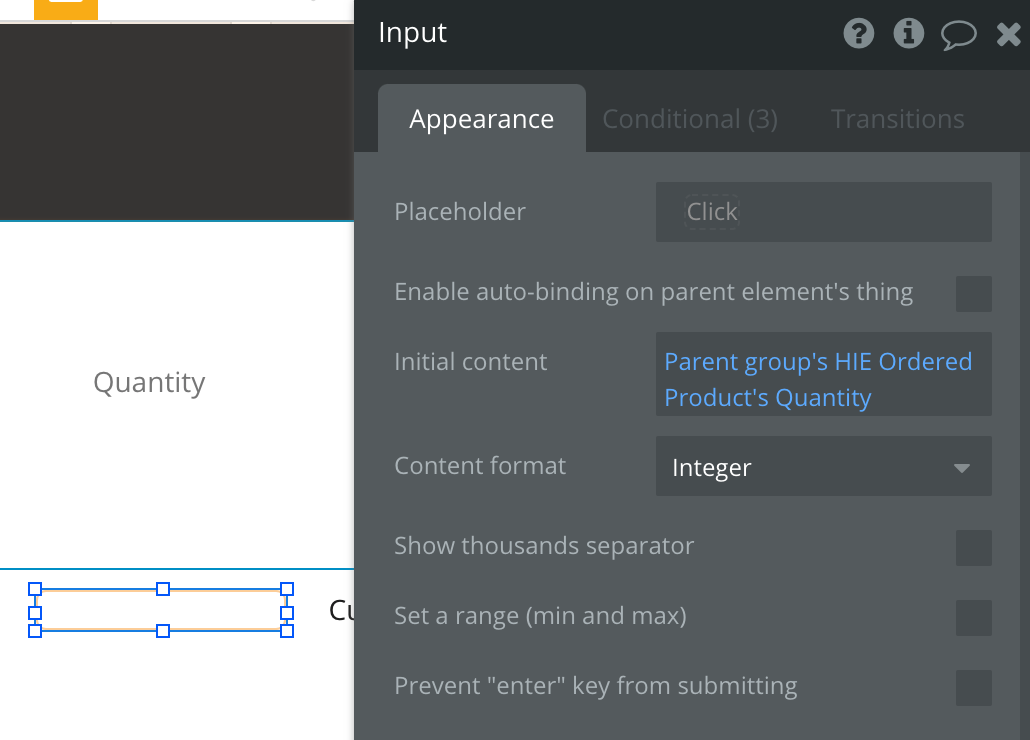The image size is (1030, 740).
Task: Open the comments speech bubble icon
Action: click(958, 35)
